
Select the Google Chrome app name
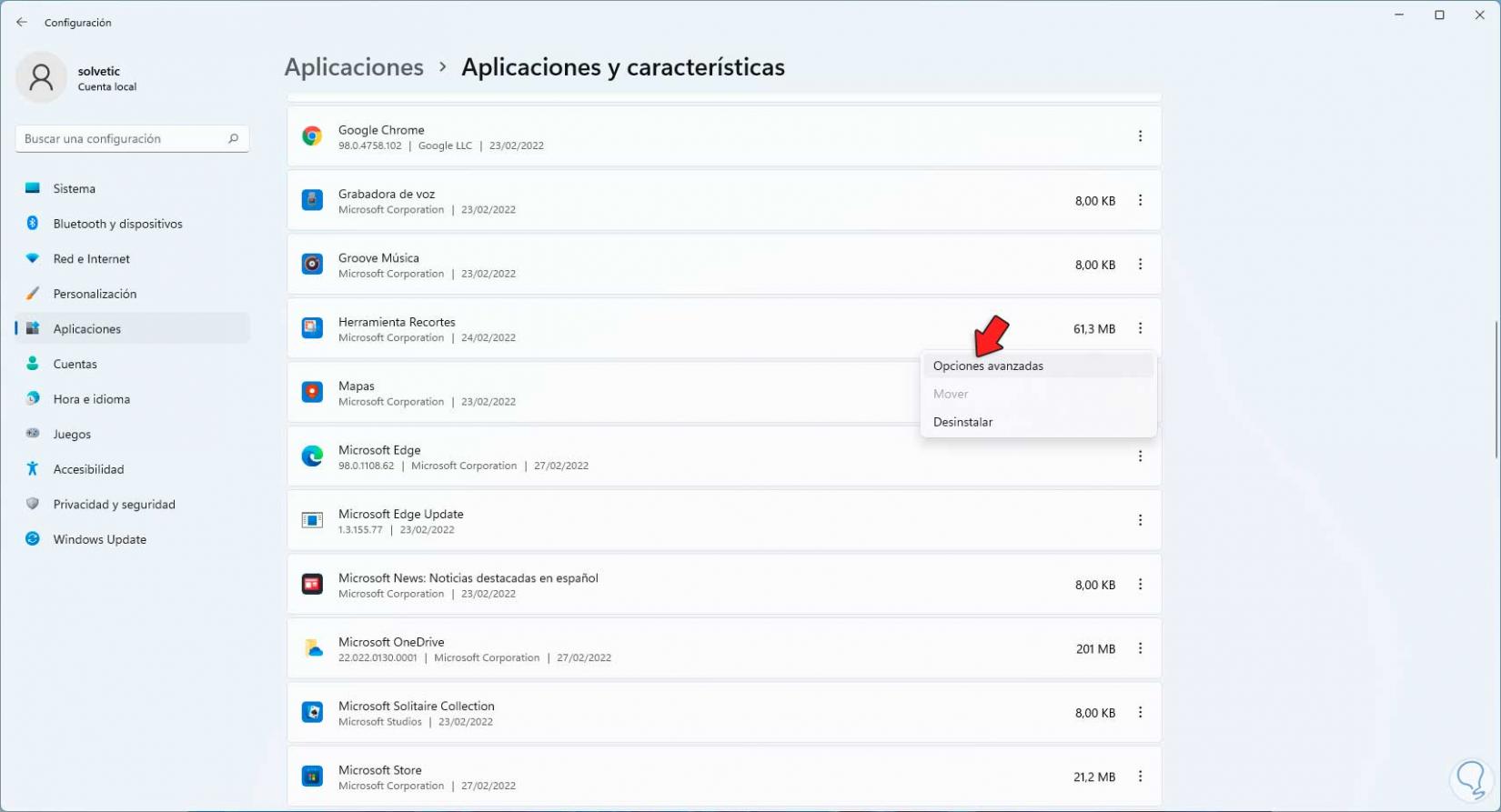(381, 130)
